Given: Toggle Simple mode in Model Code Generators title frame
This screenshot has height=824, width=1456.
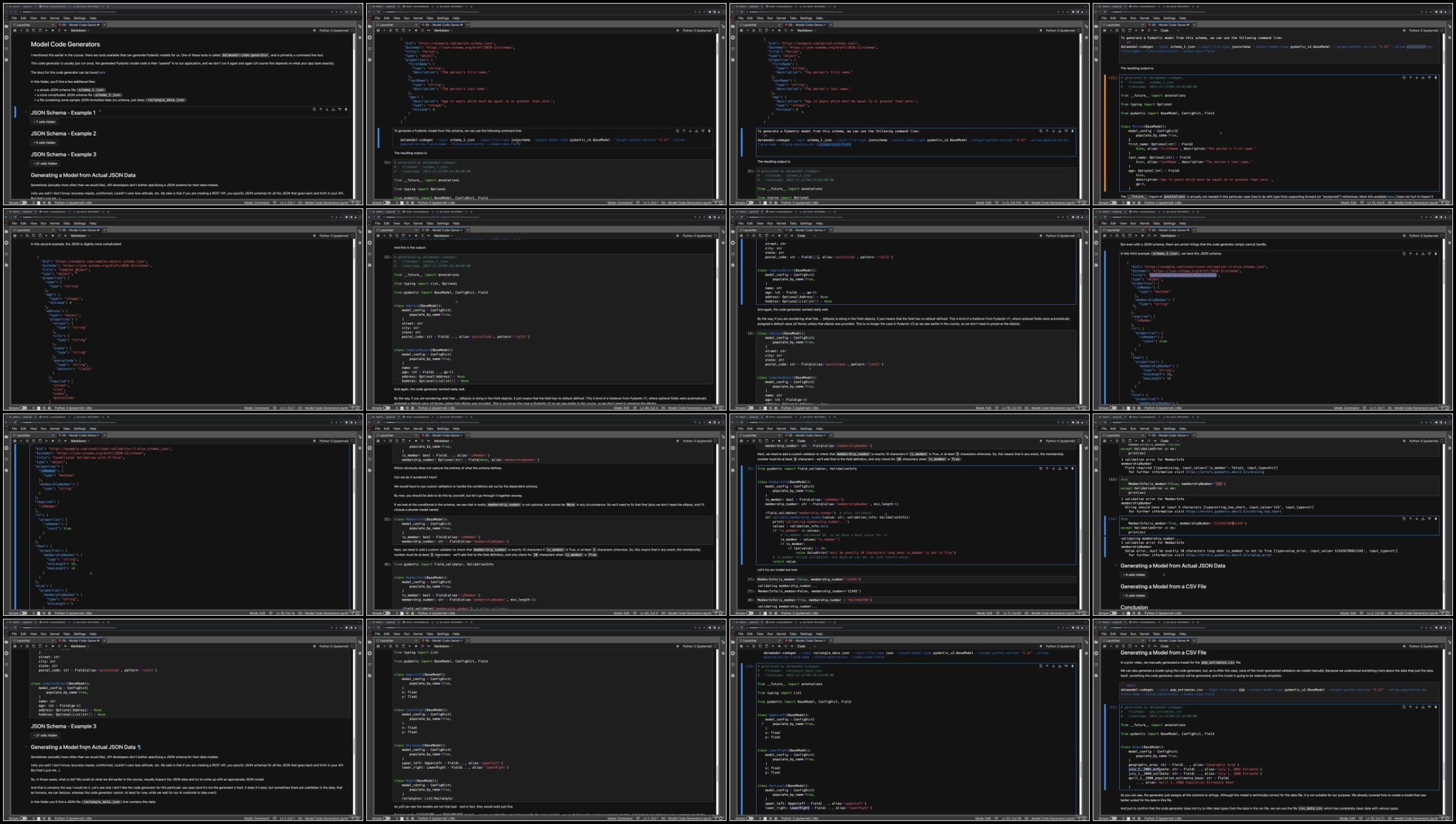Looking at the screenshot, I should point(23,203).
